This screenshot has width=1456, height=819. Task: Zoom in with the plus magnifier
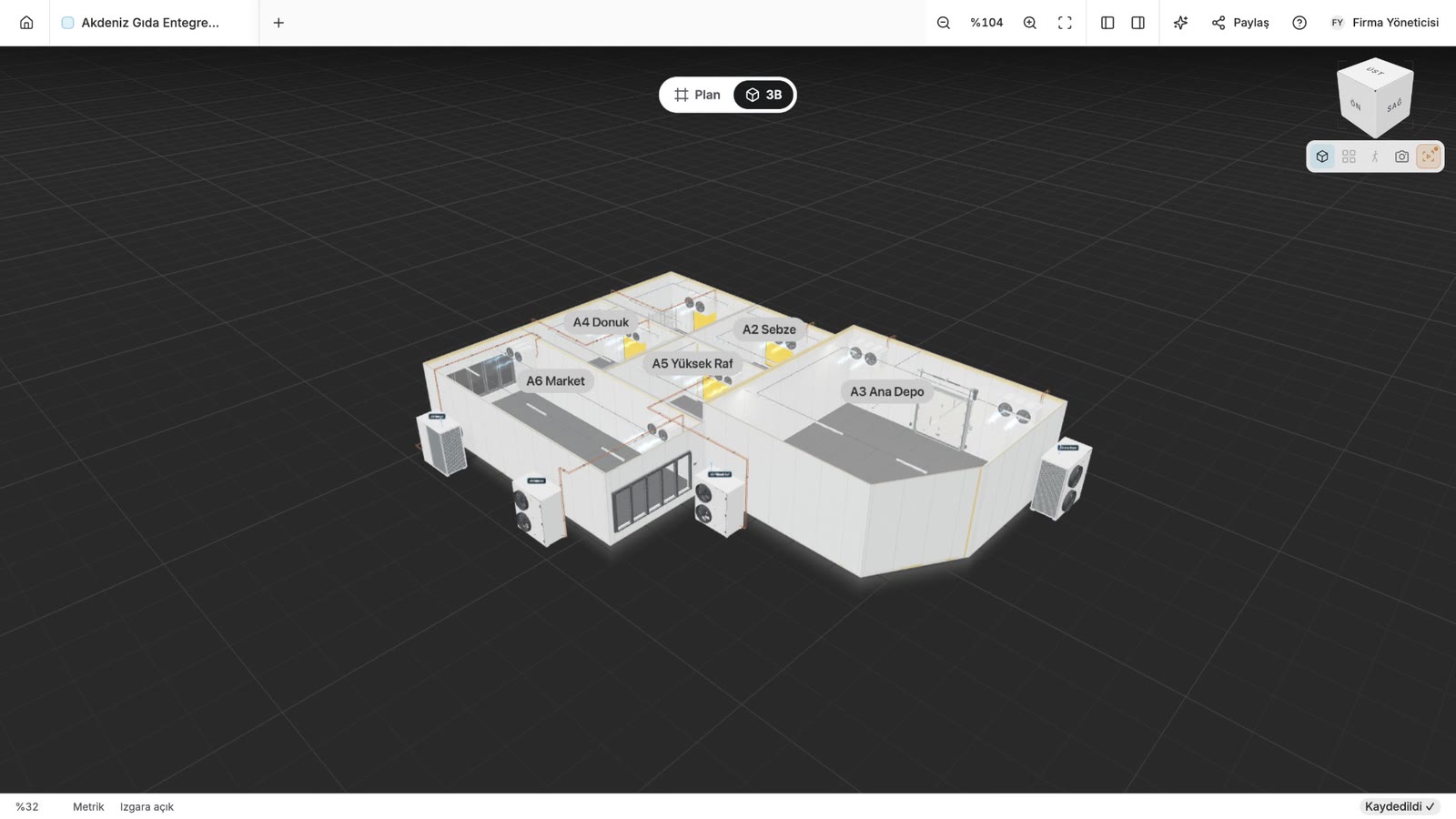pos(1029,23)
